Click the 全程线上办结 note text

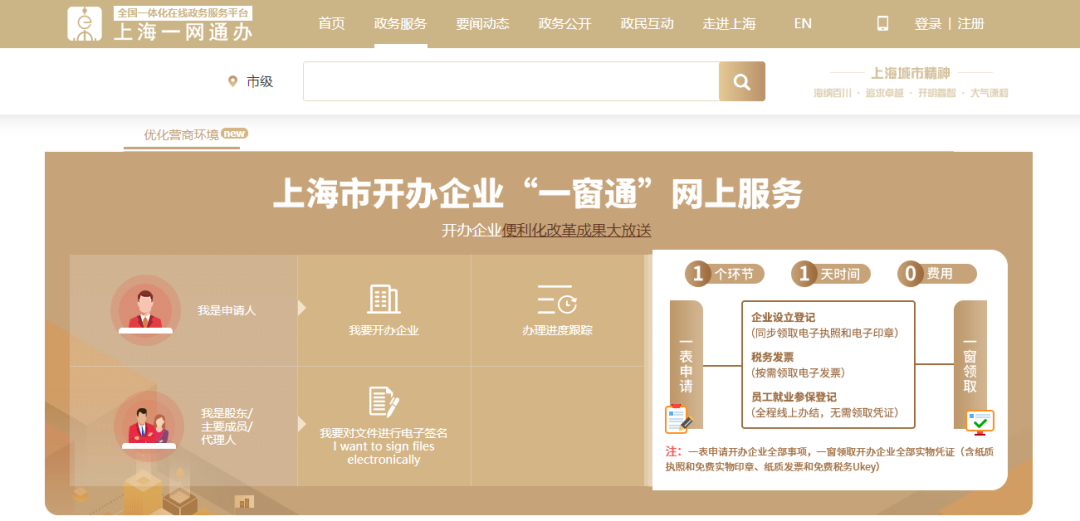(824, 413)
